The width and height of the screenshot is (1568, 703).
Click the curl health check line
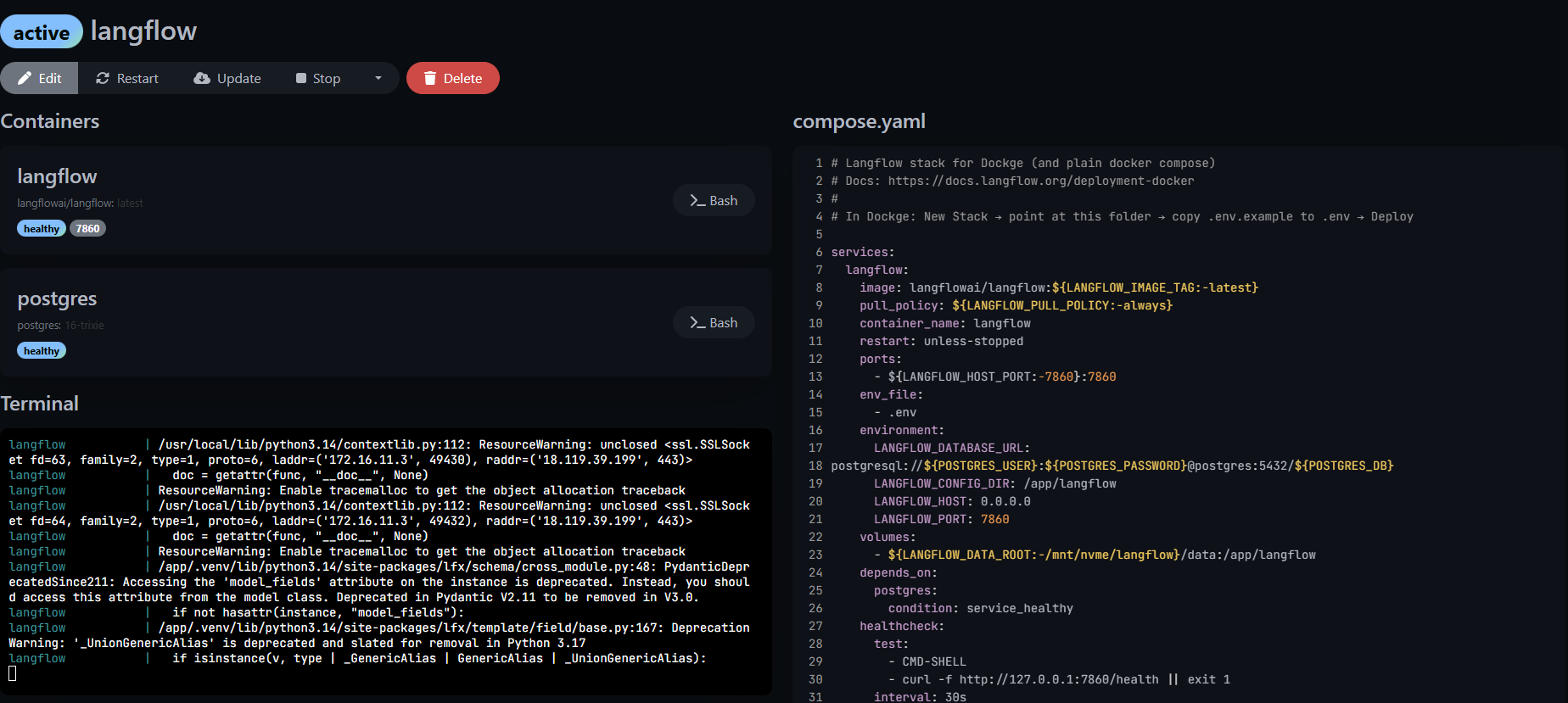[x=1059, y=679]
